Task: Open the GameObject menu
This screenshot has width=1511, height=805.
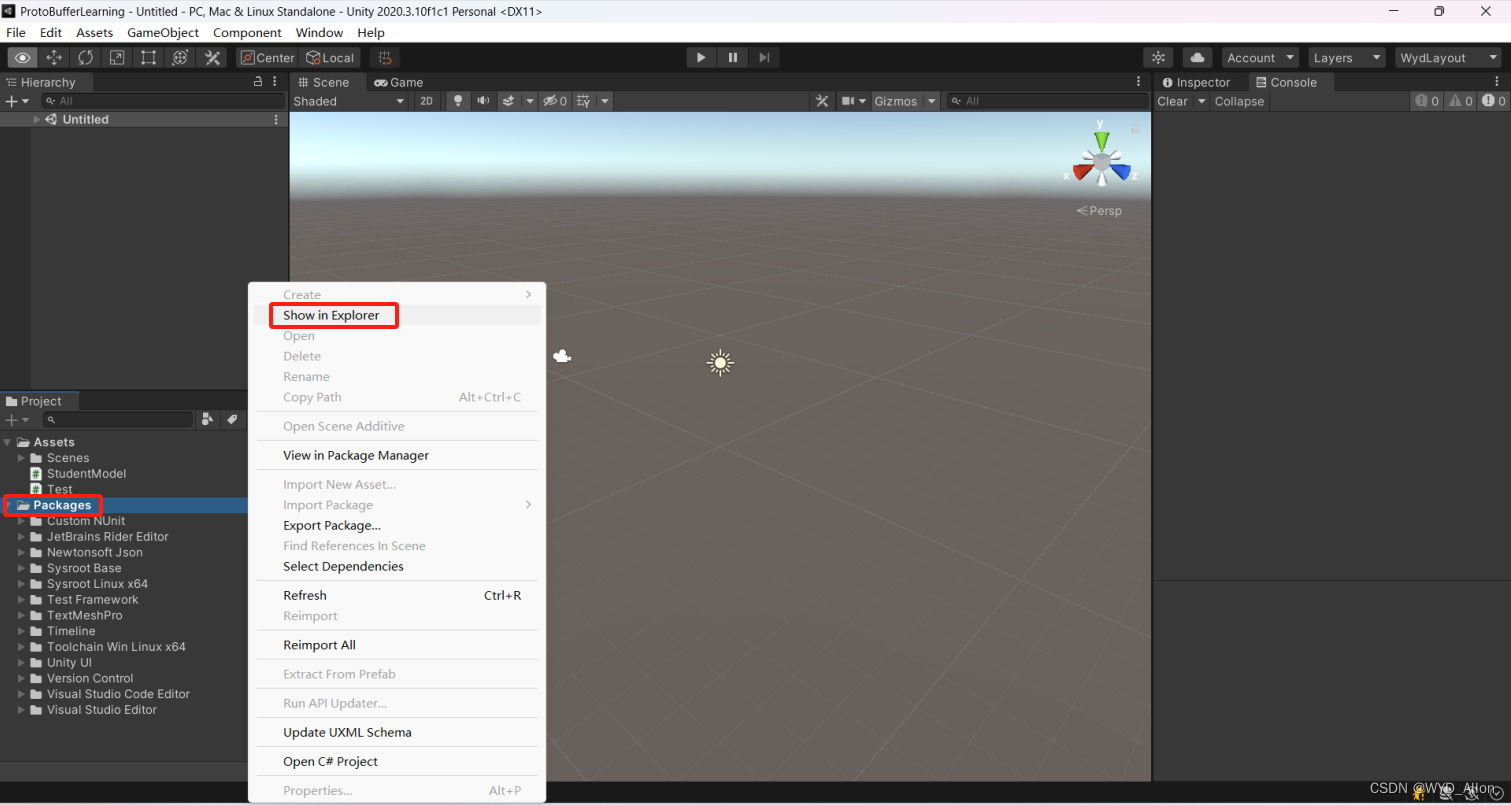Action: coord(163,32)
